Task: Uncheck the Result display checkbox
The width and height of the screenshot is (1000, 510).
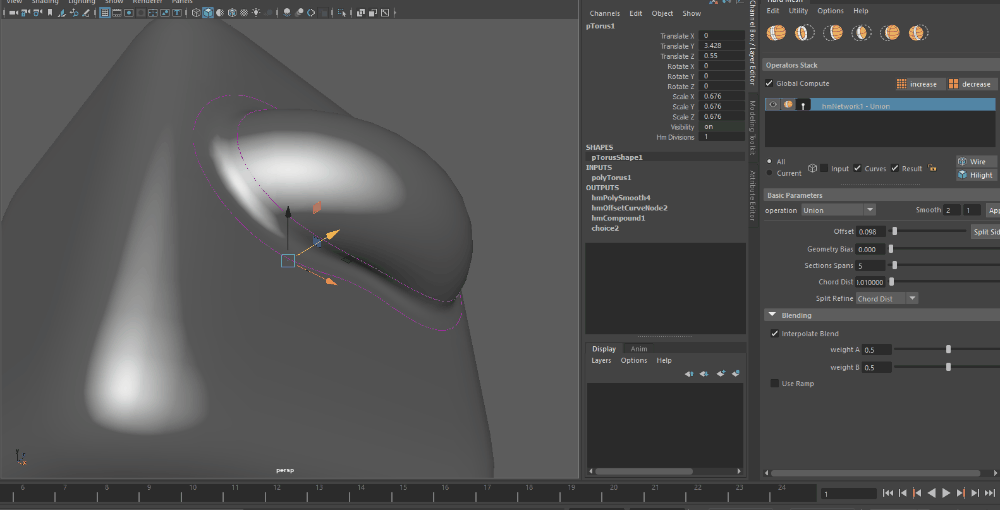Action: click(x=895, y=168)
